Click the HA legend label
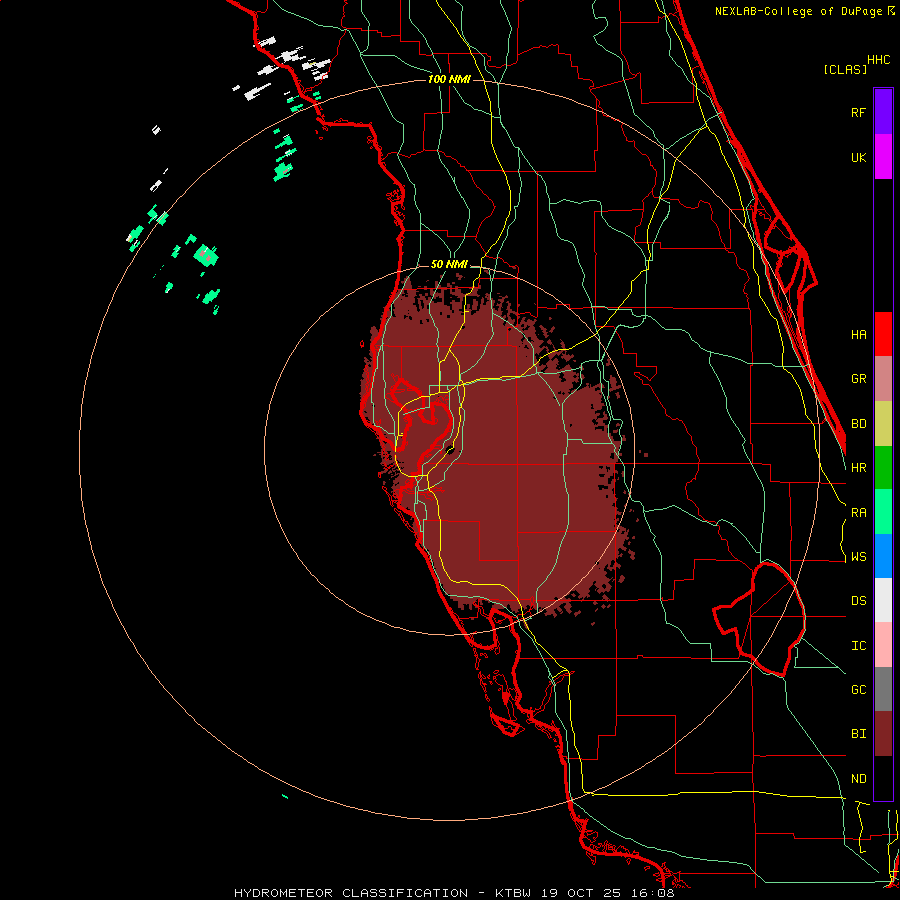The width and height of the screenshot is (900, 900). (x=858, y=334)
